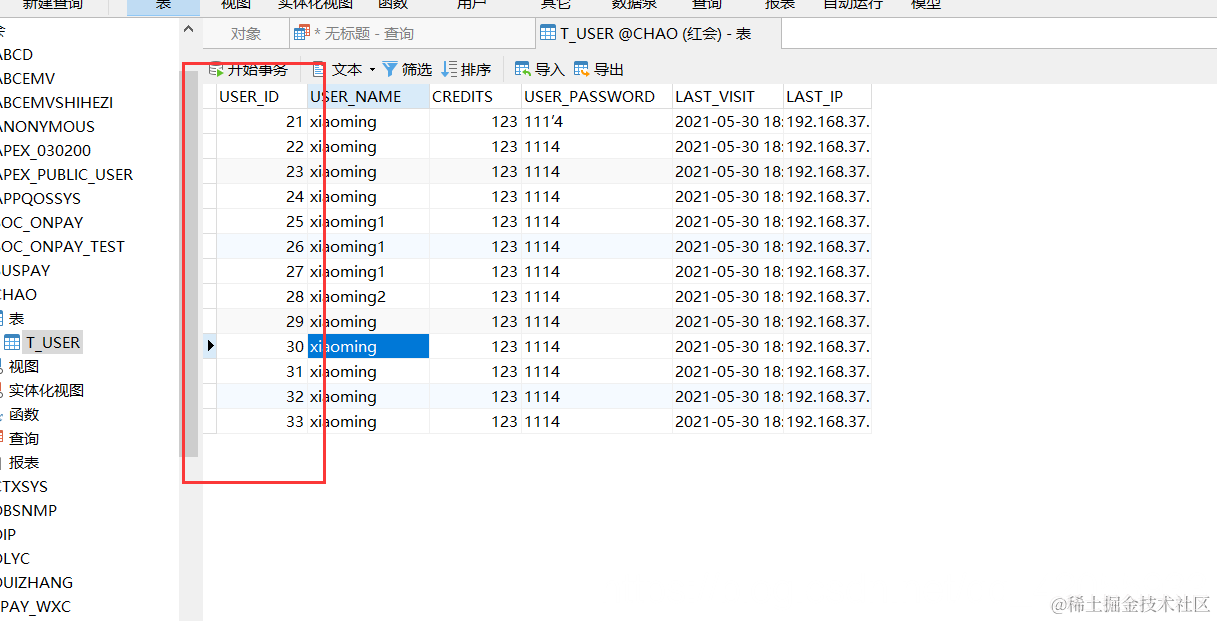
Task: Click the 导出 export icon
Action: pos(581,70)
